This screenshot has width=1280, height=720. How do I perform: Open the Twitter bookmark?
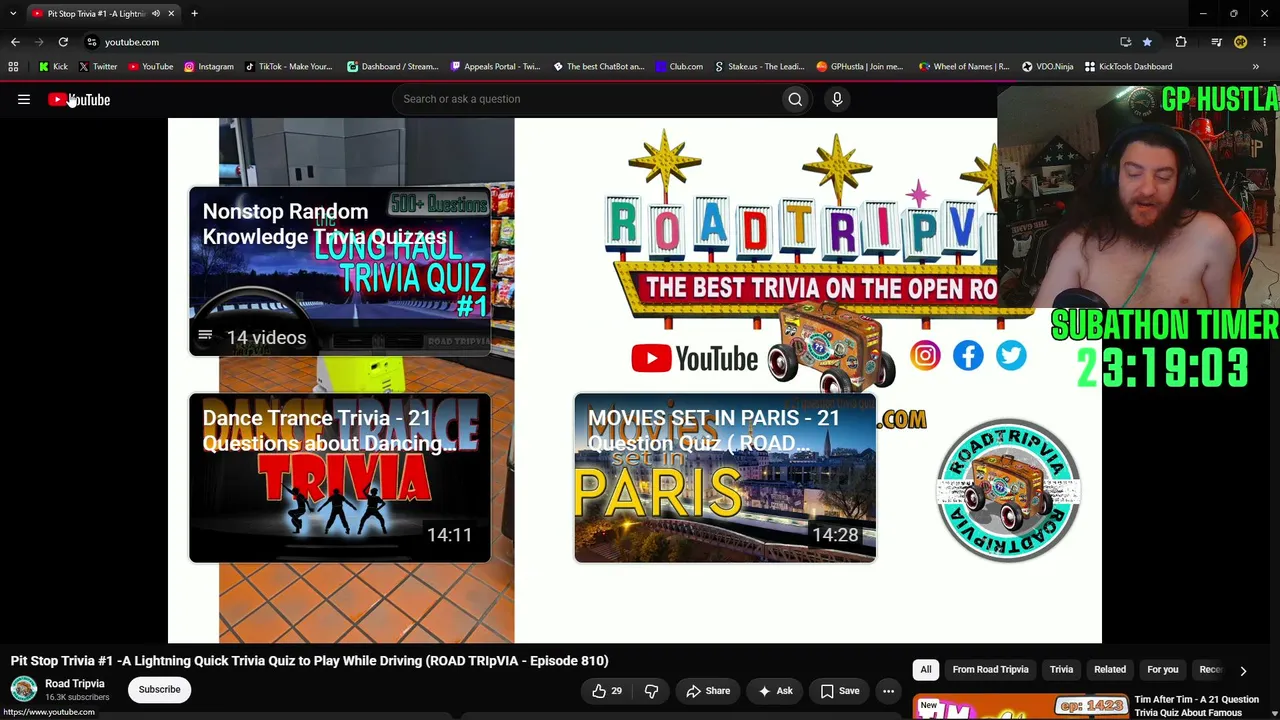click(x=98, y=67)
